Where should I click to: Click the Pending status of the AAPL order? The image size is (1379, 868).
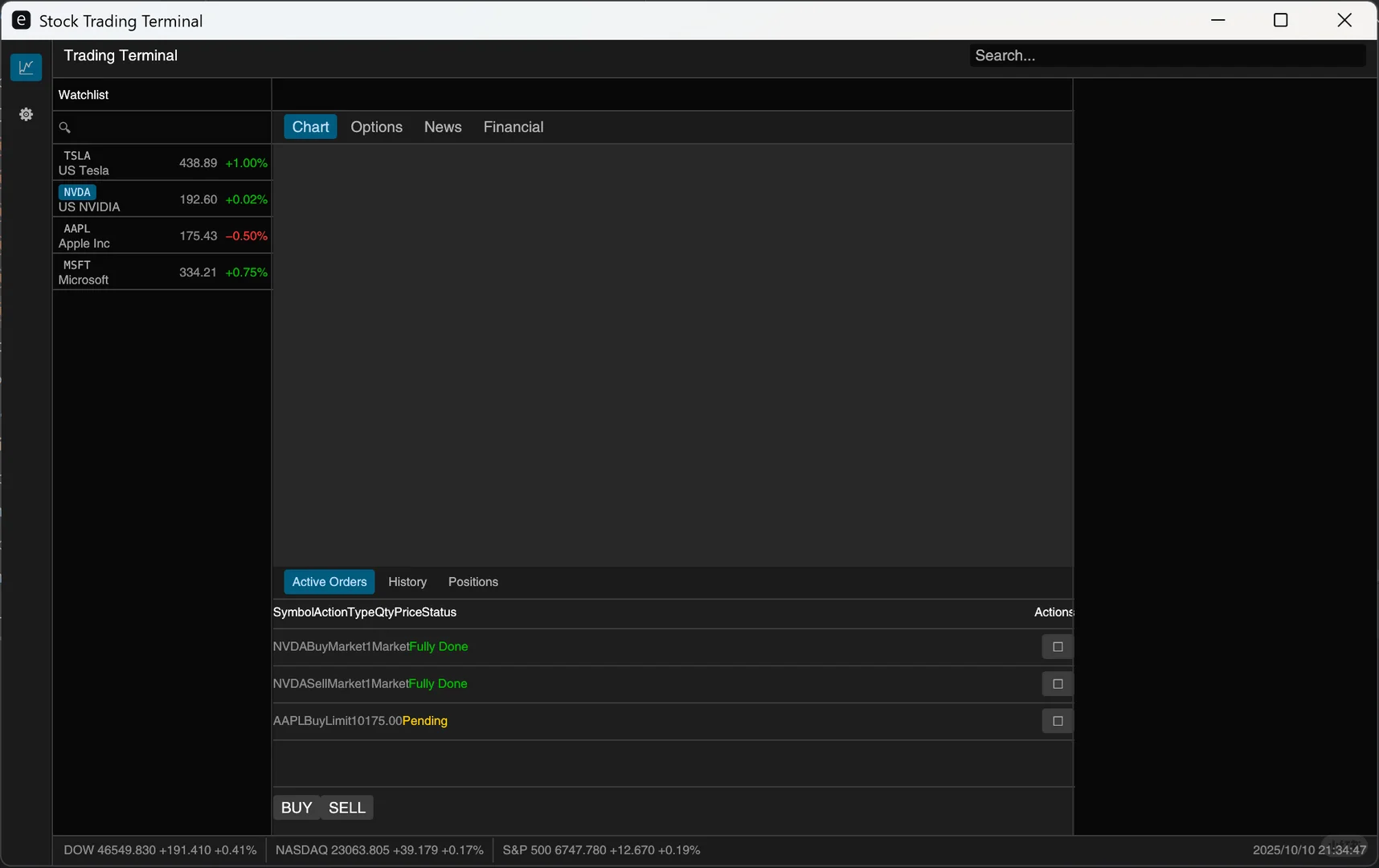coord(425,721)
